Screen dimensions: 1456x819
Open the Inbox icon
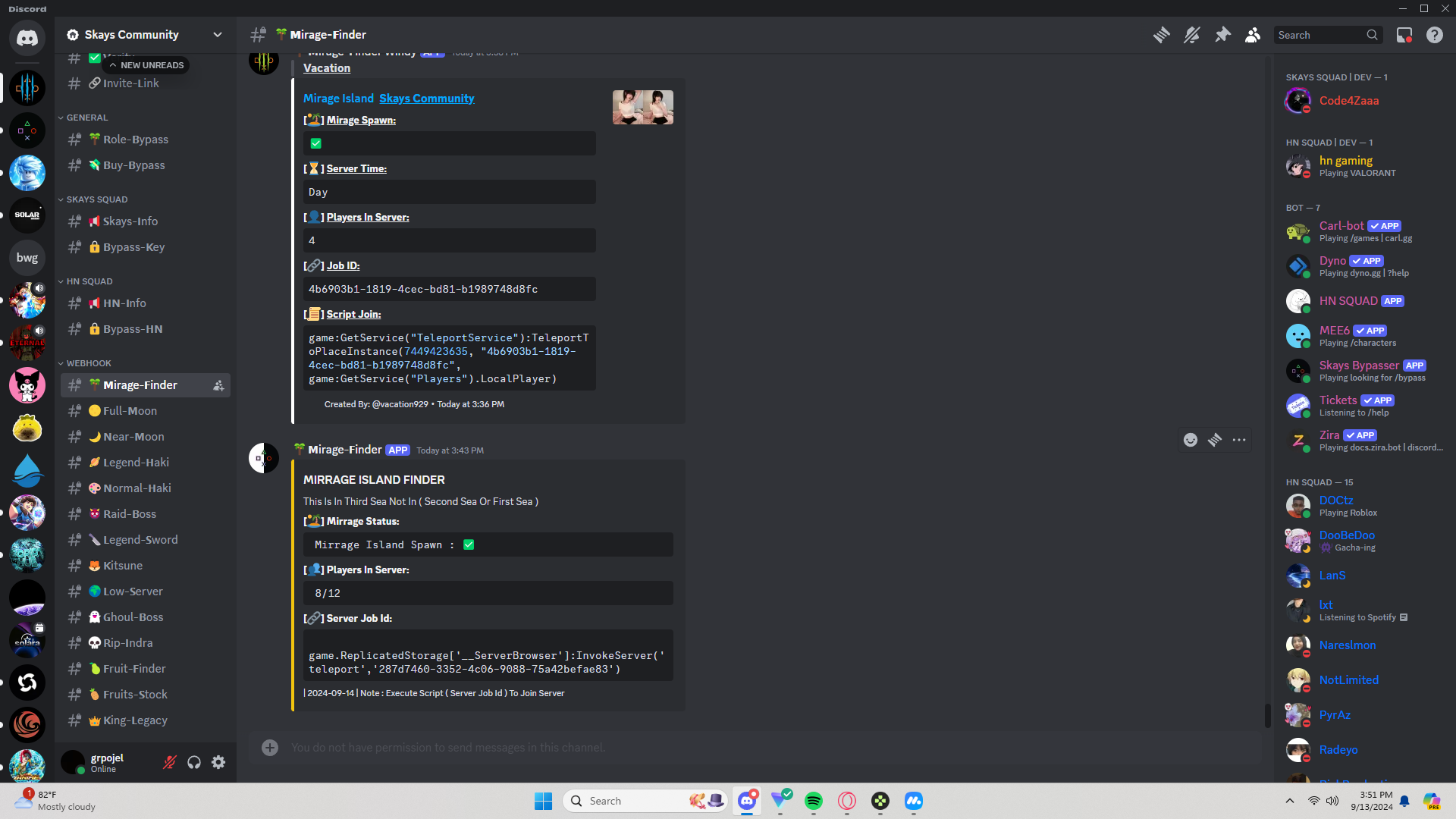1404,35
